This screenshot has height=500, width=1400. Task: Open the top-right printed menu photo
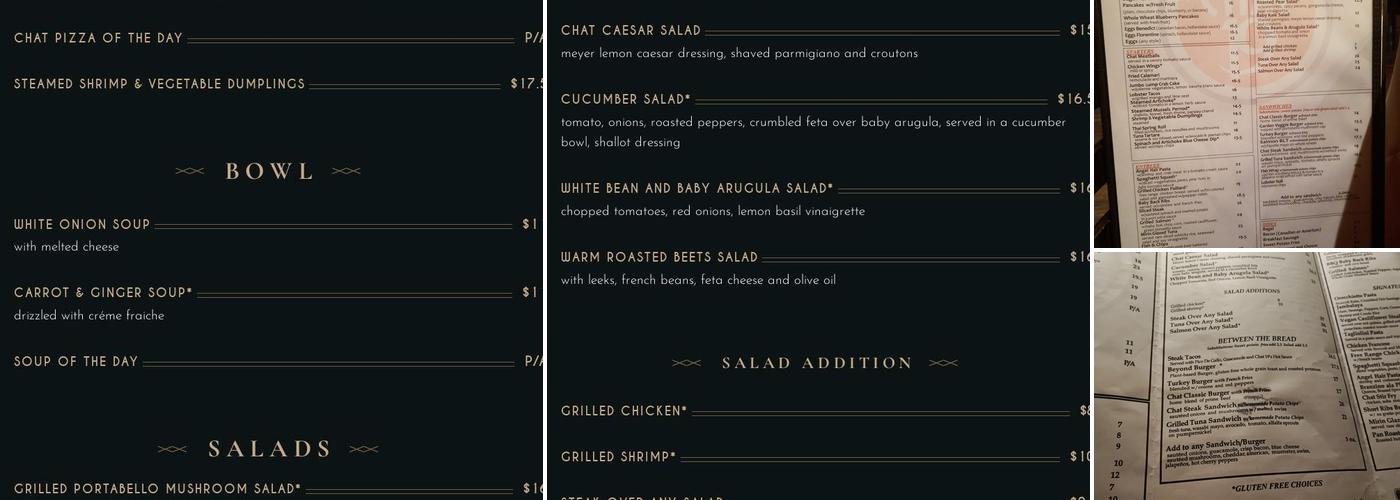(1246, 123)
